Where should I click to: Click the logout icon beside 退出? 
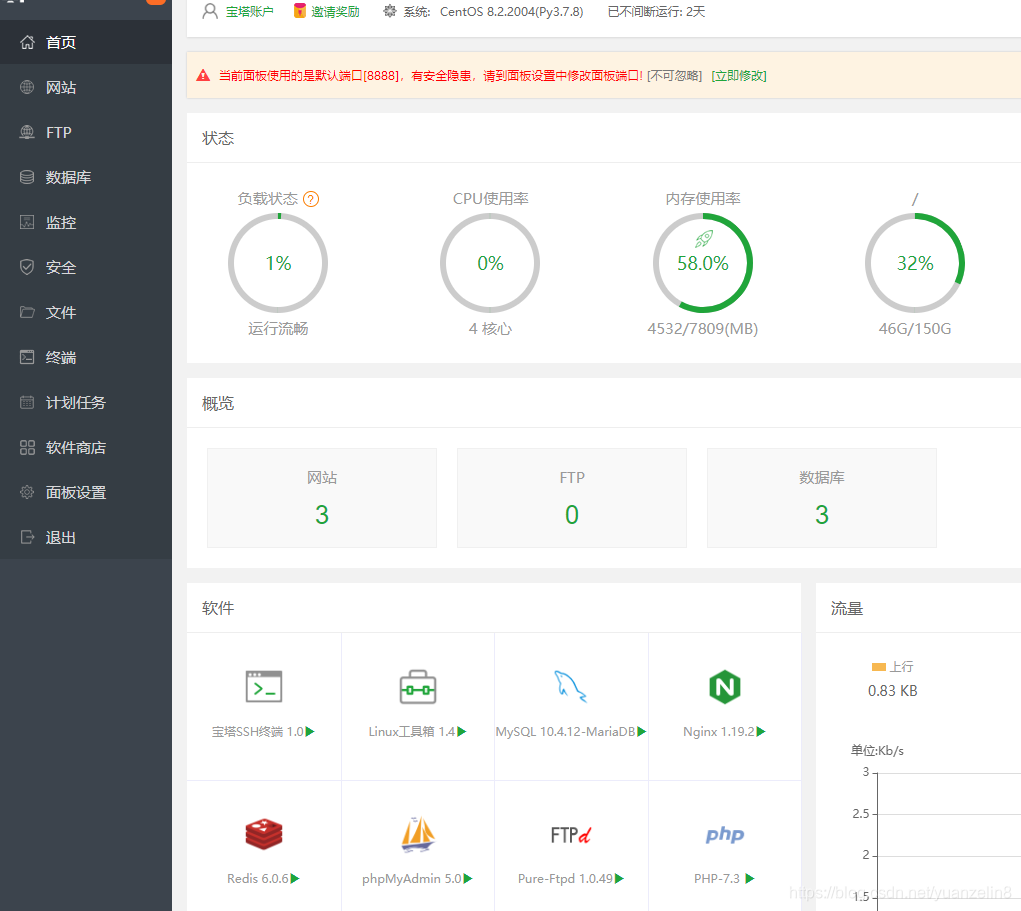click(27, 537)
